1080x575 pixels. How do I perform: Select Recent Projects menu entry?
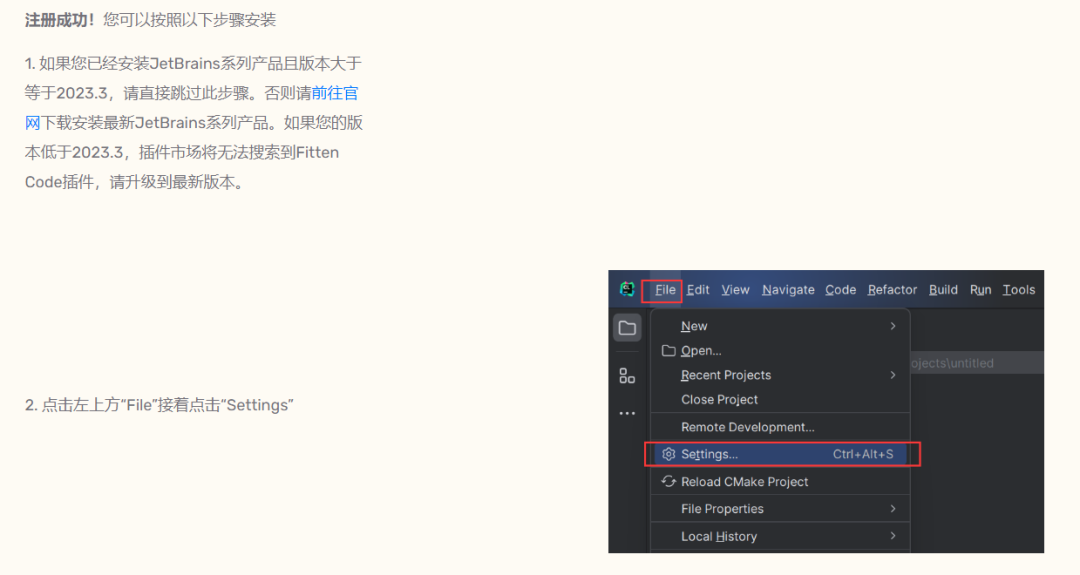780,375
